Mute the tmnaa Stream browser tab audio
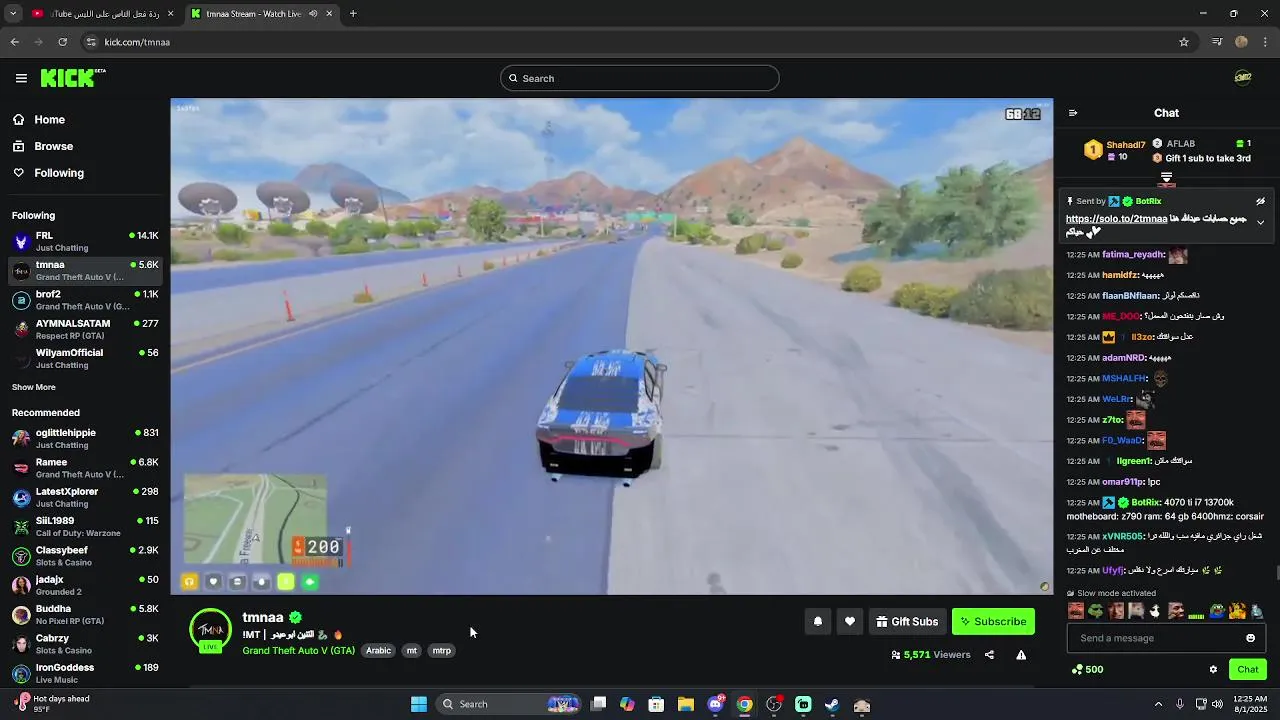The height and width of the screenshot is (720, 1280). pos(313,14)
